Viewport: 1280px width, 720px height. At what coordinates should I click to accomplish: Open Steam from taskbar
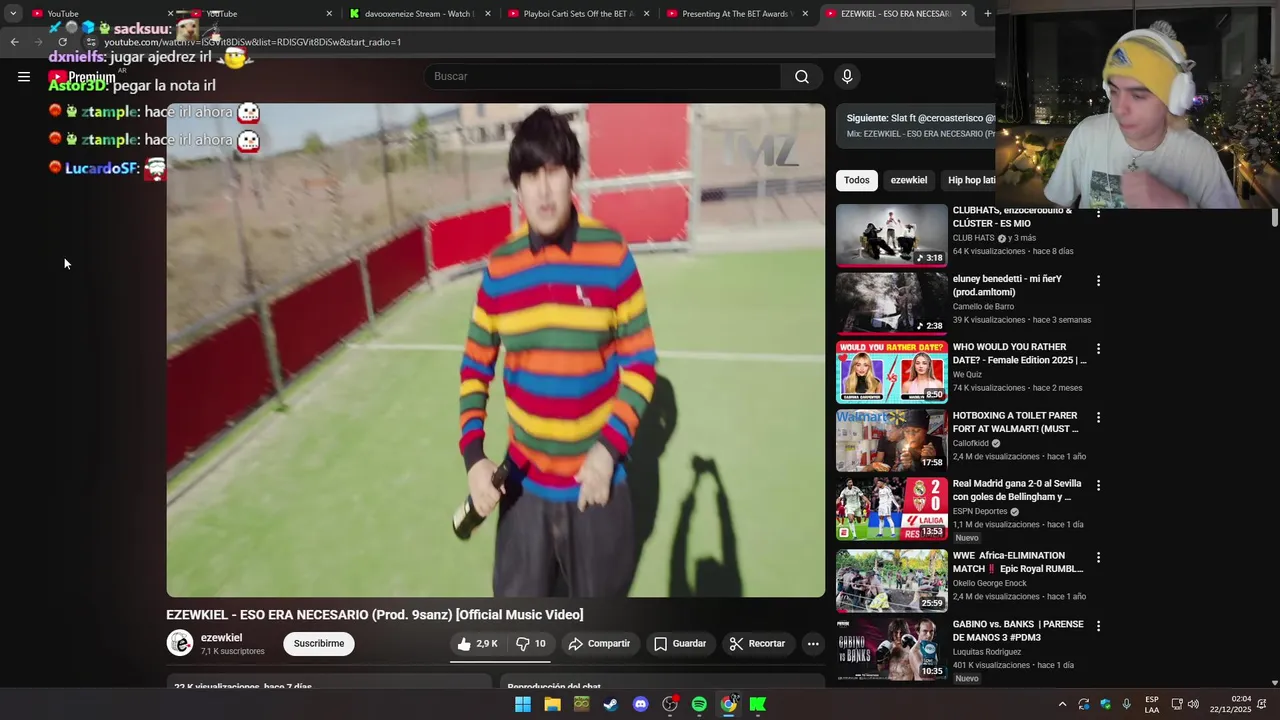pyautogui.click(x=611, y=704)
